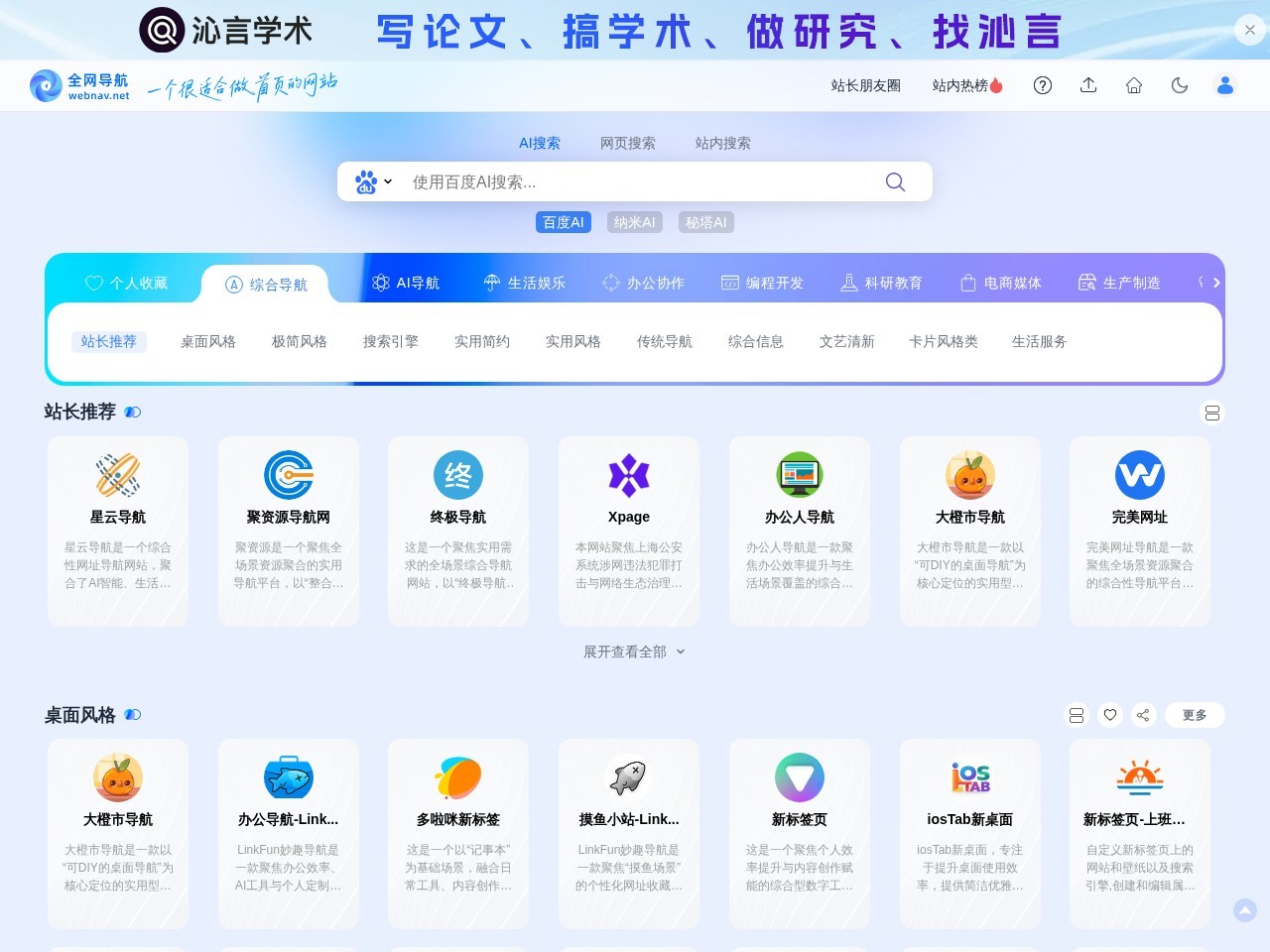Viewport: 1270px width, 952px height.
Task: Open the 生活娱乐 tab
Action: tap(525, 283)
